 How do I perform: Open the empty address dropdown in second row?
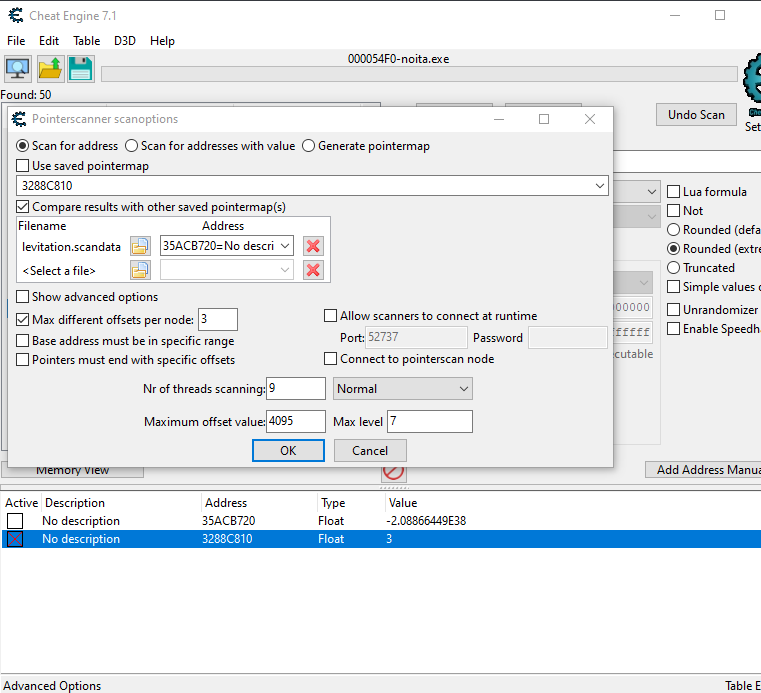click(285, 270)
